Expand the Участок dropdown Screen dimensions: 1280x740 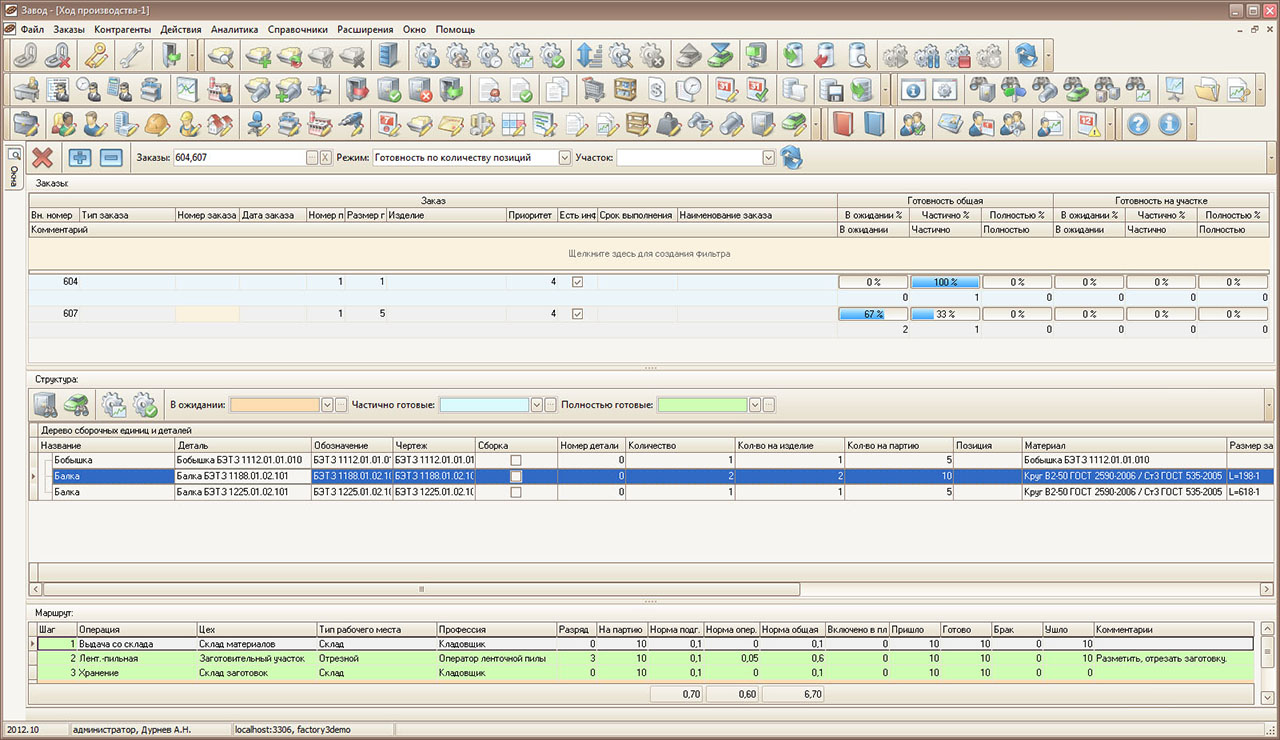[768, 158]
